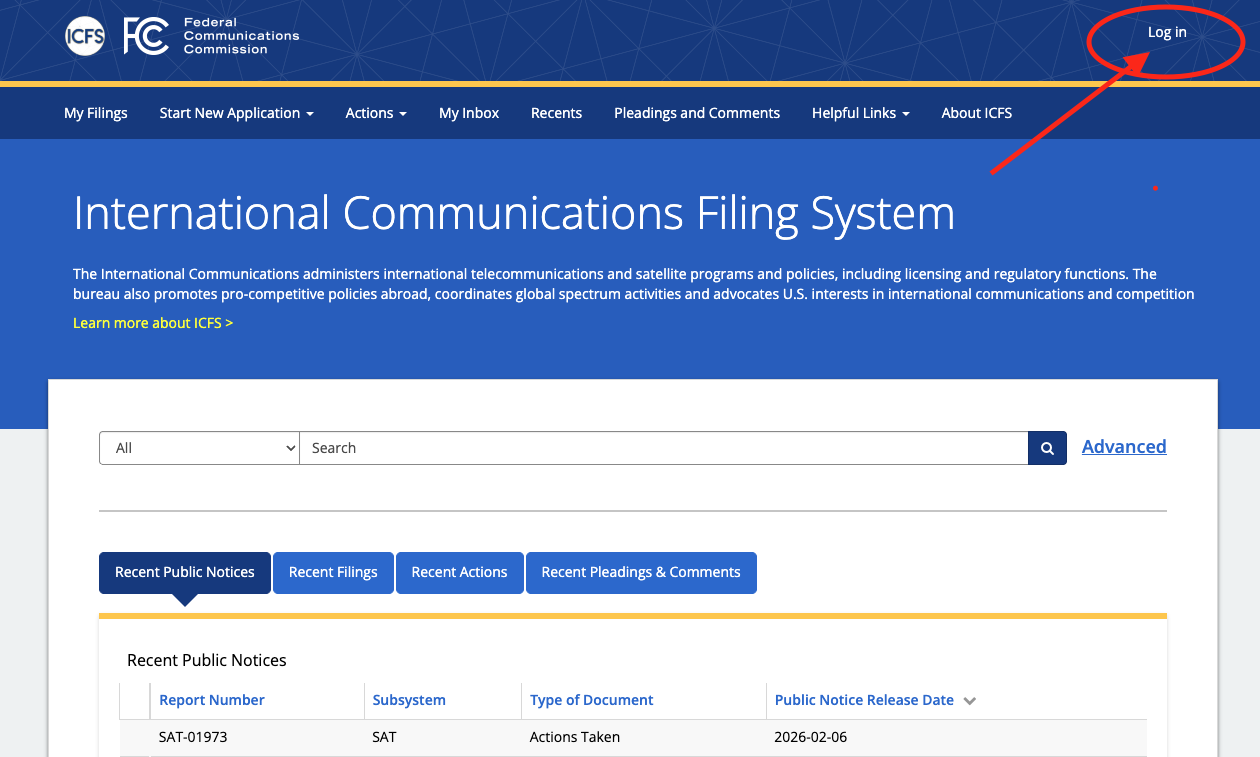Click the SAT subsystem cell
The height and width of the screenshot is (757, 1260).
[x=384, y=737]
